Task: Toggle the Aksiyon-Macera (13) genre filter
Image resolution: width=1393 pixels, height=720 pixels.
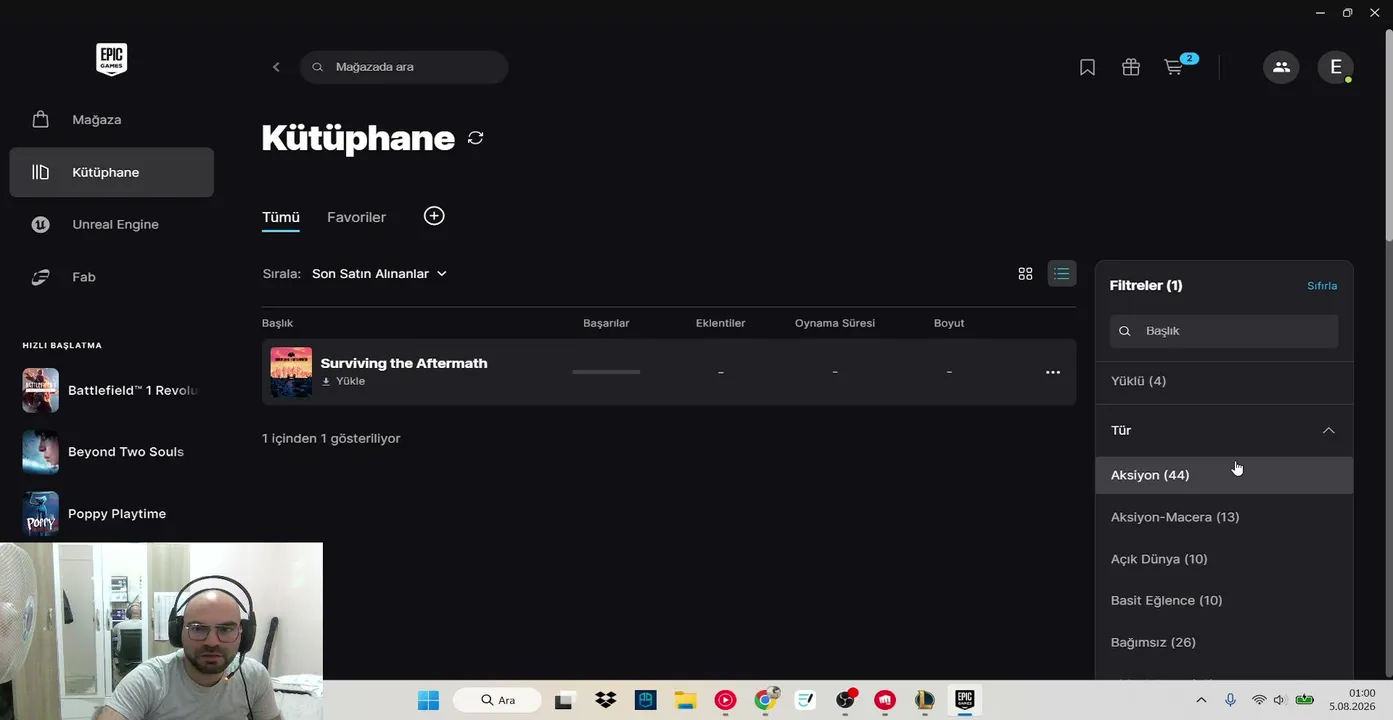Action: click(1224, 517)
